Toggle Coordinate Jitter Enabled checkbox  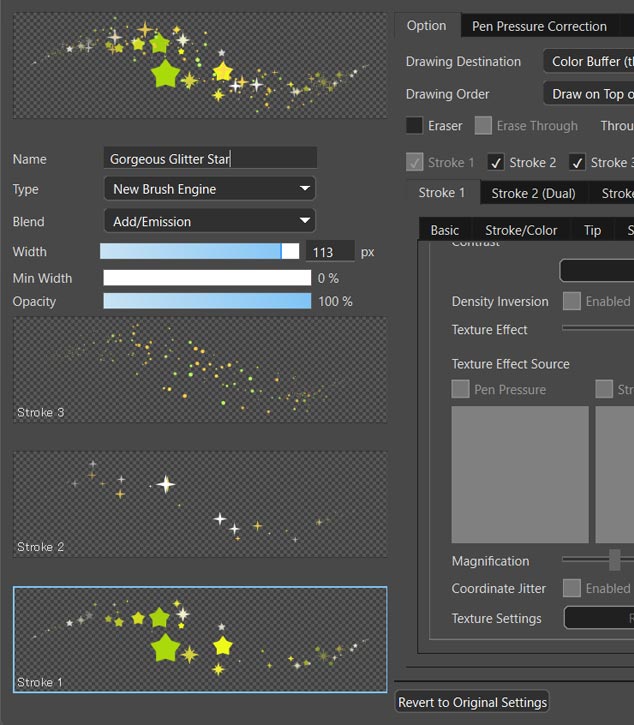(572, 589)
